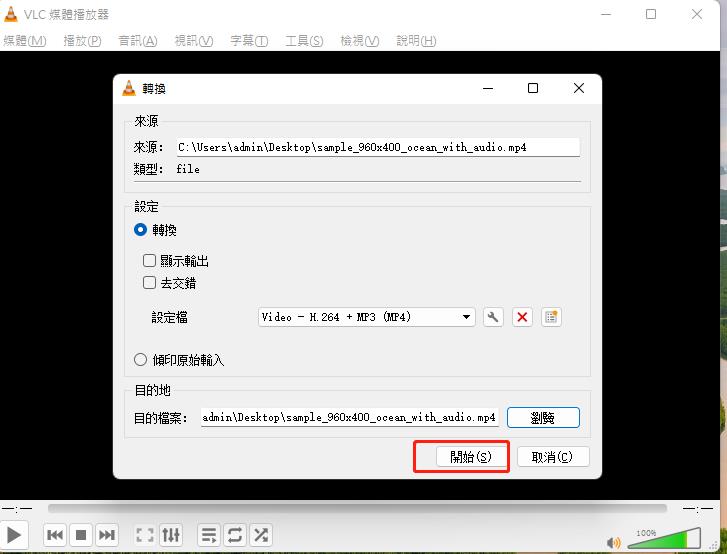Delete selected profile with red X icon
727x554 pixels.
click(522, 317)
